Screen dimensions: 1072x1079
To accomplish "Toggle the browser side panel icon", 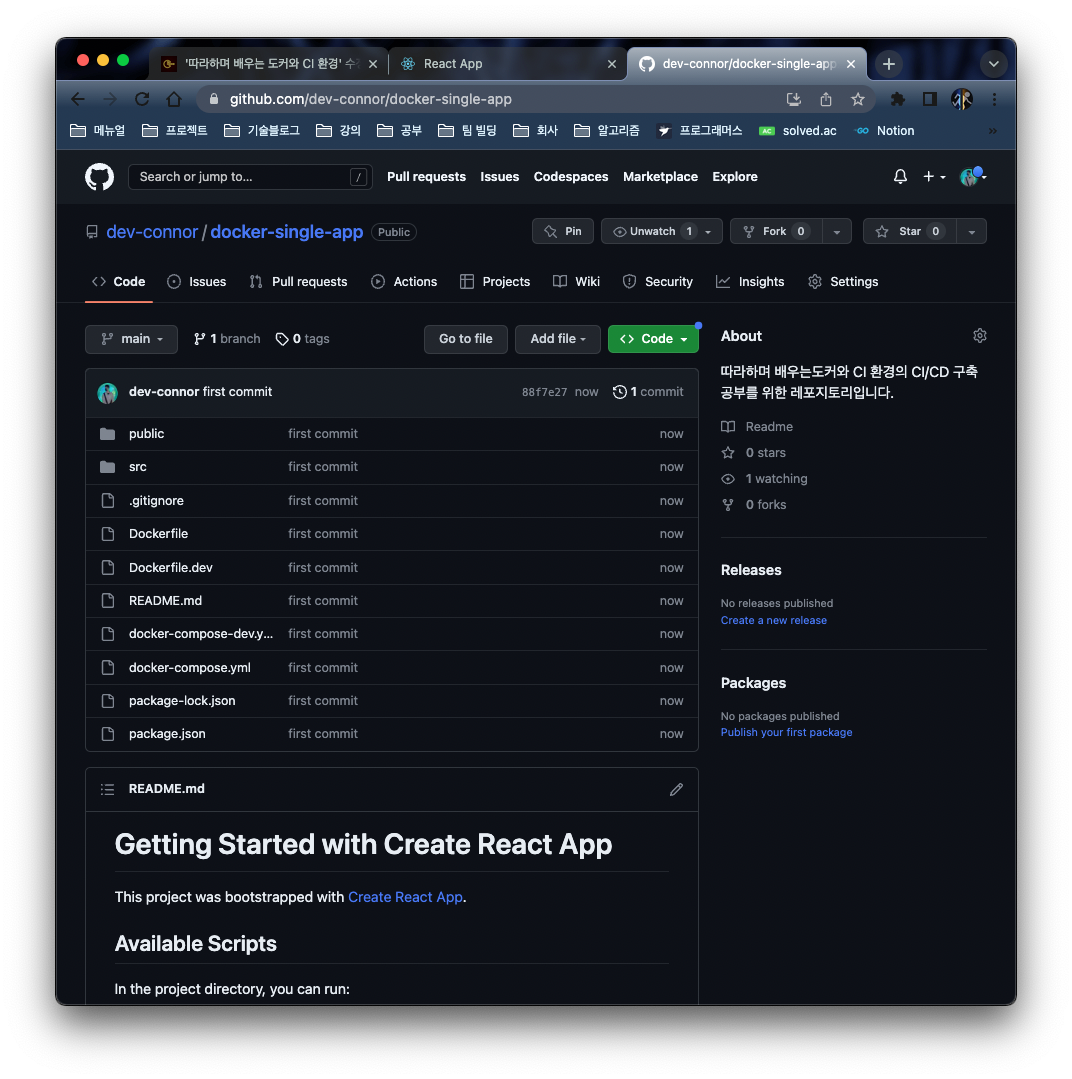I will [x=930, y=99].
